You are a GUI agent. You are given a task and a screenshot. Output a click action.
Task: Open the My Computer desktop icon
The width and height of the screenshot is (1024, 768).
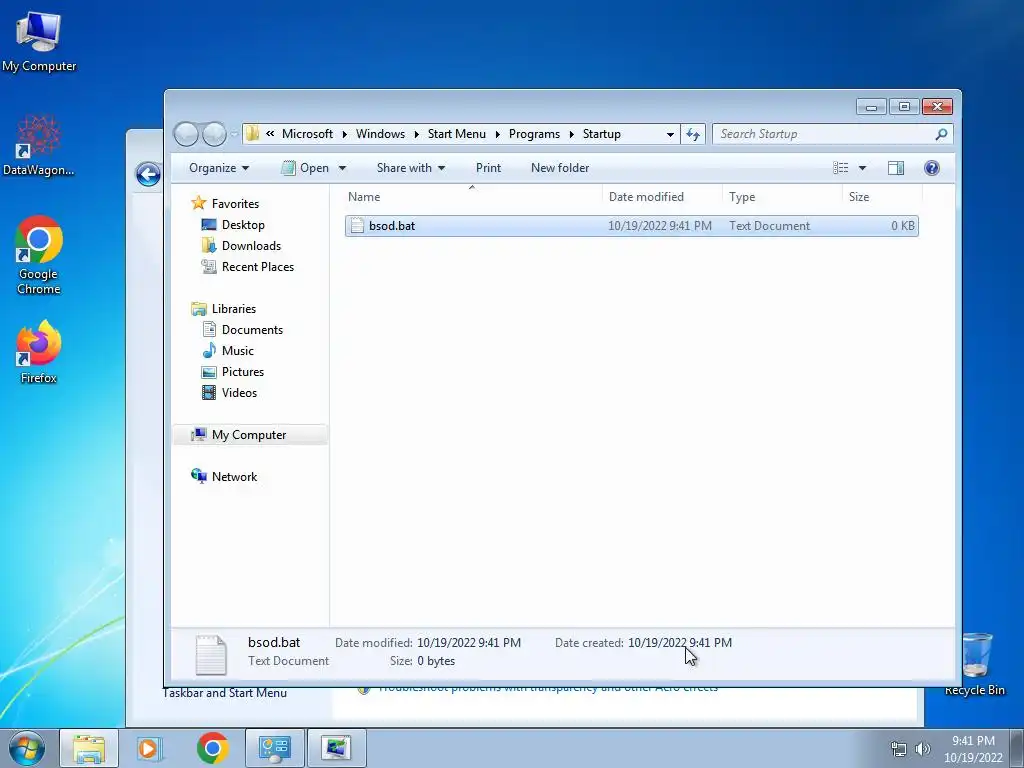point(39,41)
